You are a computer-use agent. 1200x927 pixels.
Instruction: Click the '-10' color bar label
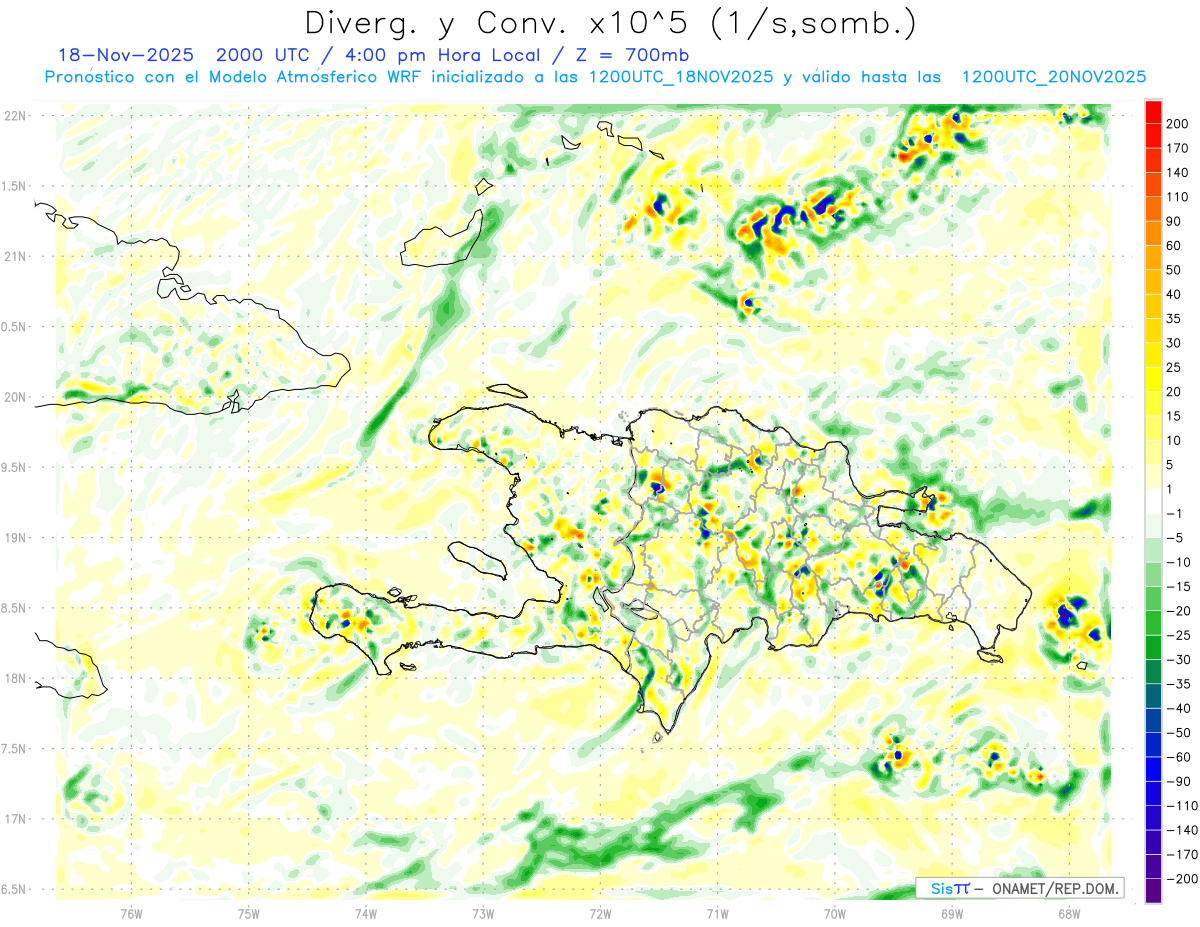coord(1180,562)
